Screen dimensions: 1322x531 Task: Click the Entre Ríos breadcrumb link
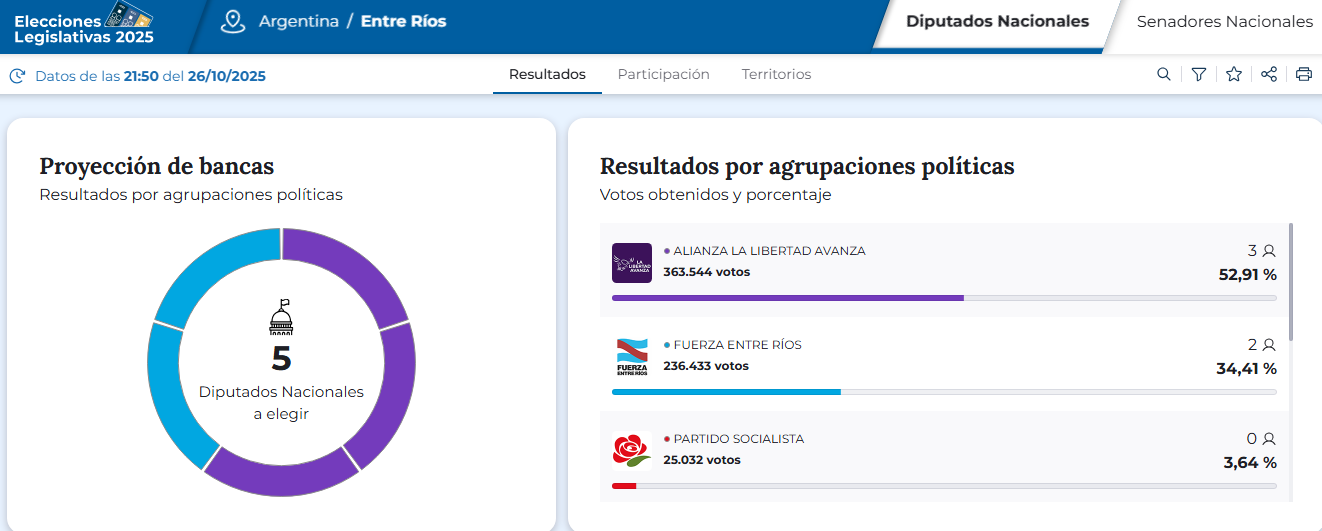tap(403, 21)
